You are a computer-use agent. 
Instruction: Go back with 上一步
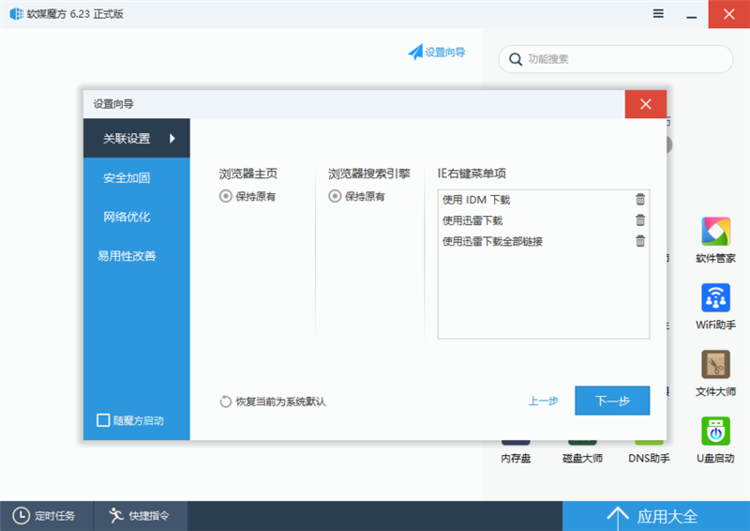pyautogui.click(x=543, y=401)
